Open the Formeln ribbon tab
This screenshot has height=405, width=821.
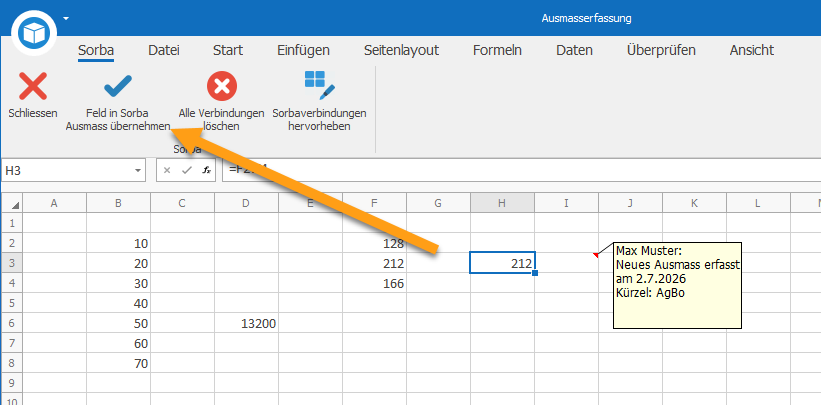[x=497, y=51]
